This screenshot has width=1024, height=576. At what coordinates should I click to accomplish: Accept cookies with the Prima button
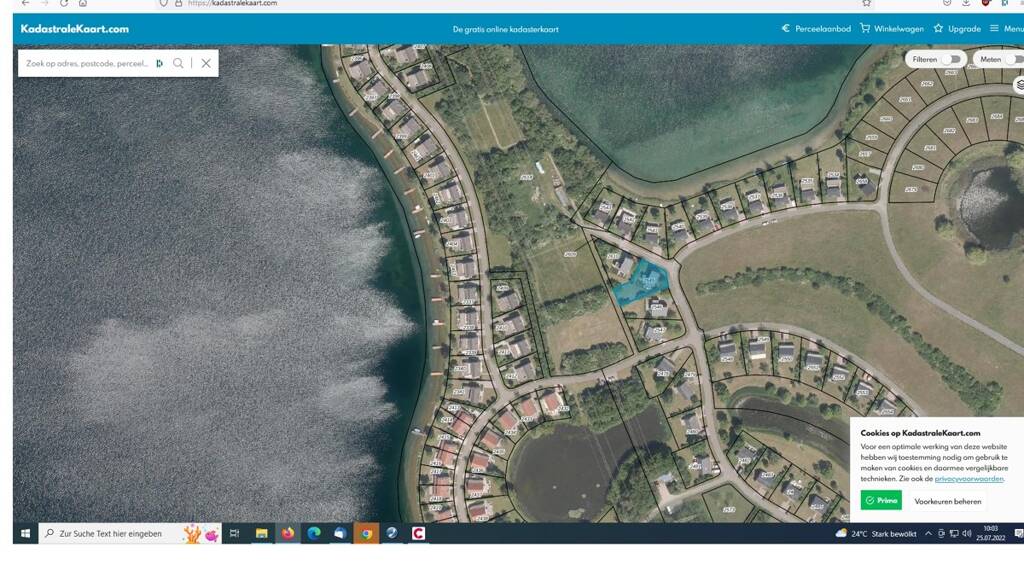pos(881,500)
